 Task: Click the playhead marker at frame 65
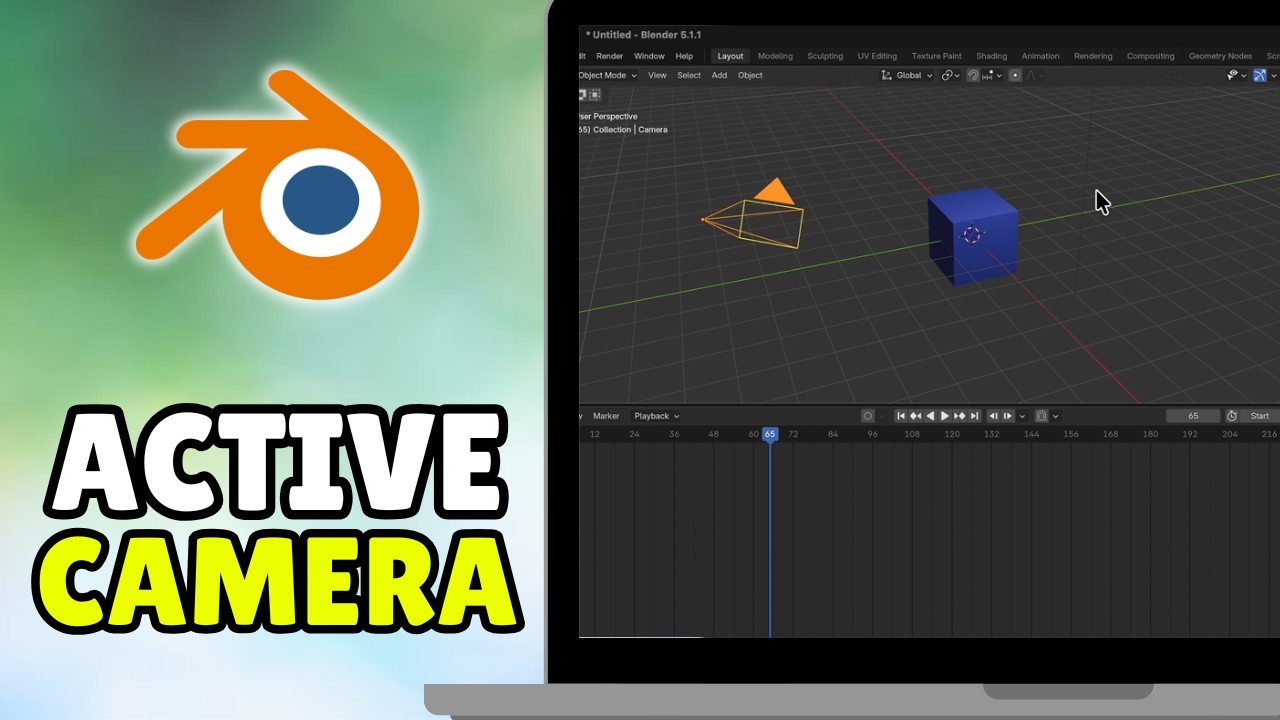[769, 434]
